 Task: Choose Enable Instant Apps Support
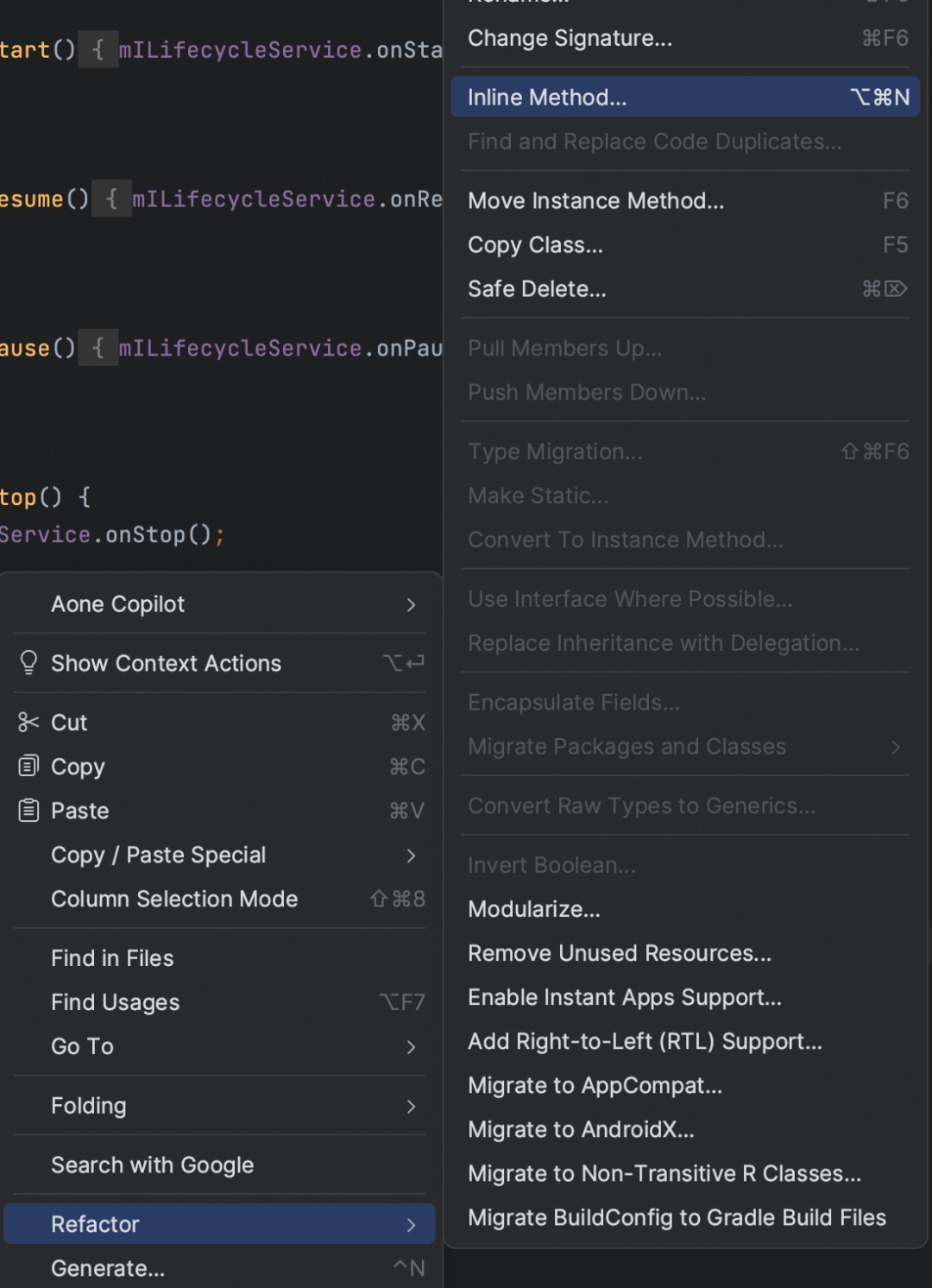tap(685, 997)
